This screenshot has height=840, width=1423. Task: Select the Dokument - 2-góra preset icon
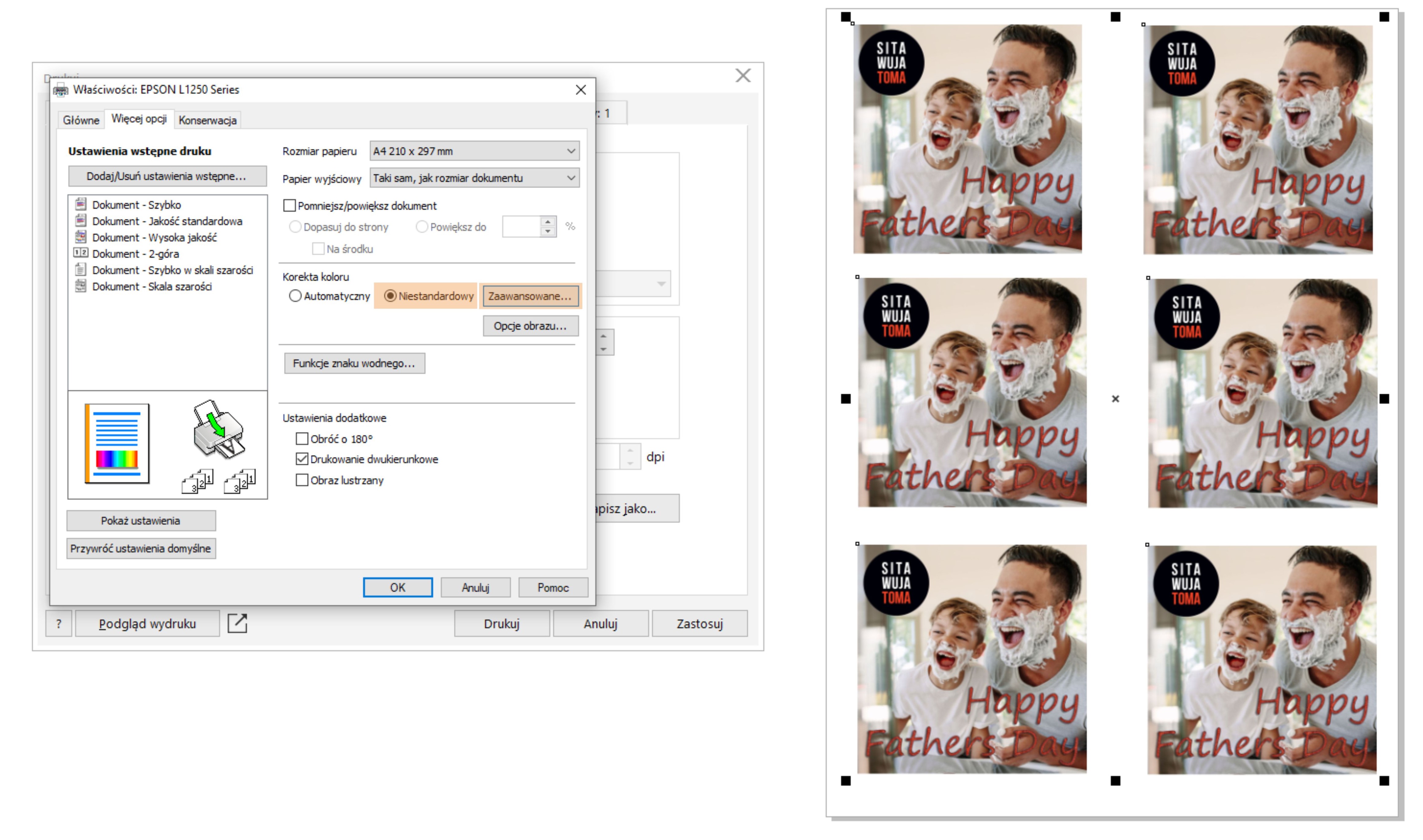pyautogui.click(x=81, y=253)
